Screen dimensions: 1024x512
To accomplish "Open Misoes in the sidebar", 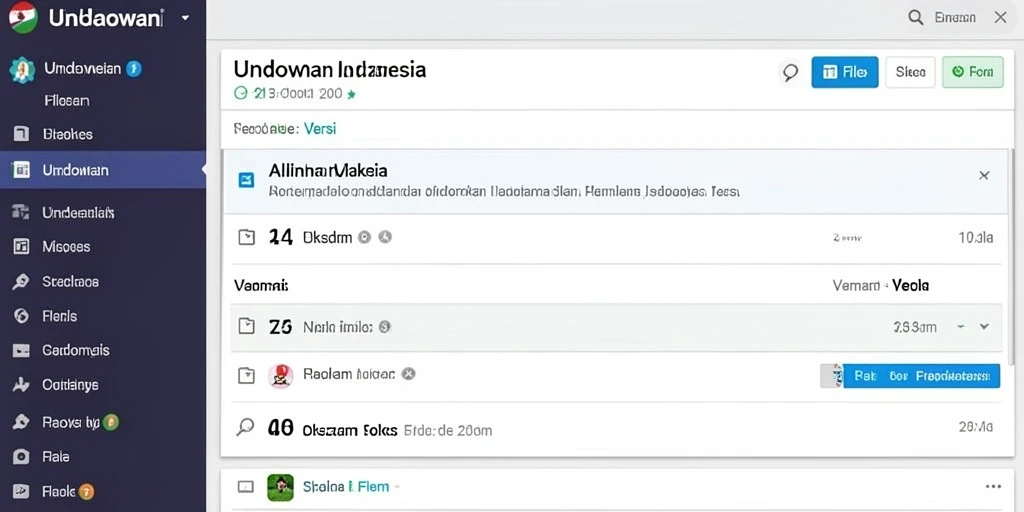I will tap(66, 246).
